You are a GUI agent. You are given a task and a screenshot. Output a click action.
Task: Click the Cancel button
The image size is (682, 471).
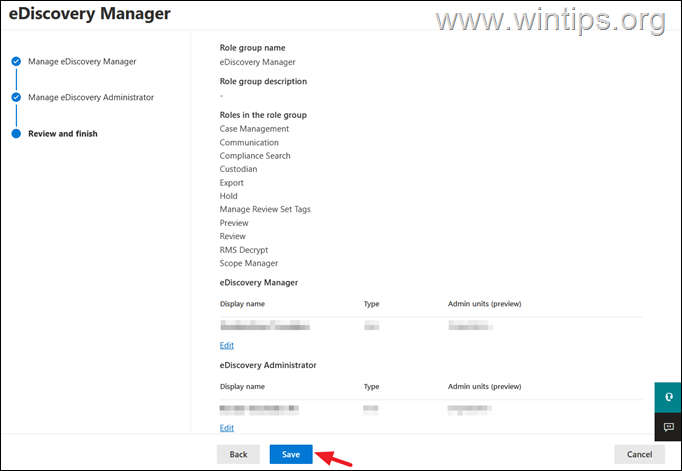pos(639,454)
